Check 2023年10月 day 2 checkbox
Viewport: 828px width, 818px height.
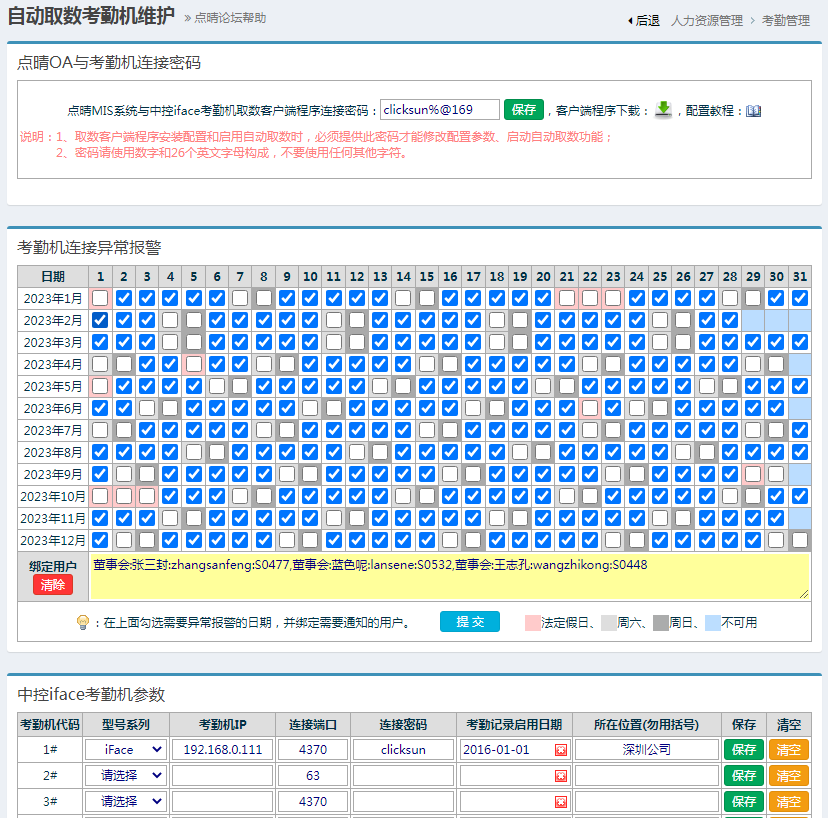coord(124,496)
